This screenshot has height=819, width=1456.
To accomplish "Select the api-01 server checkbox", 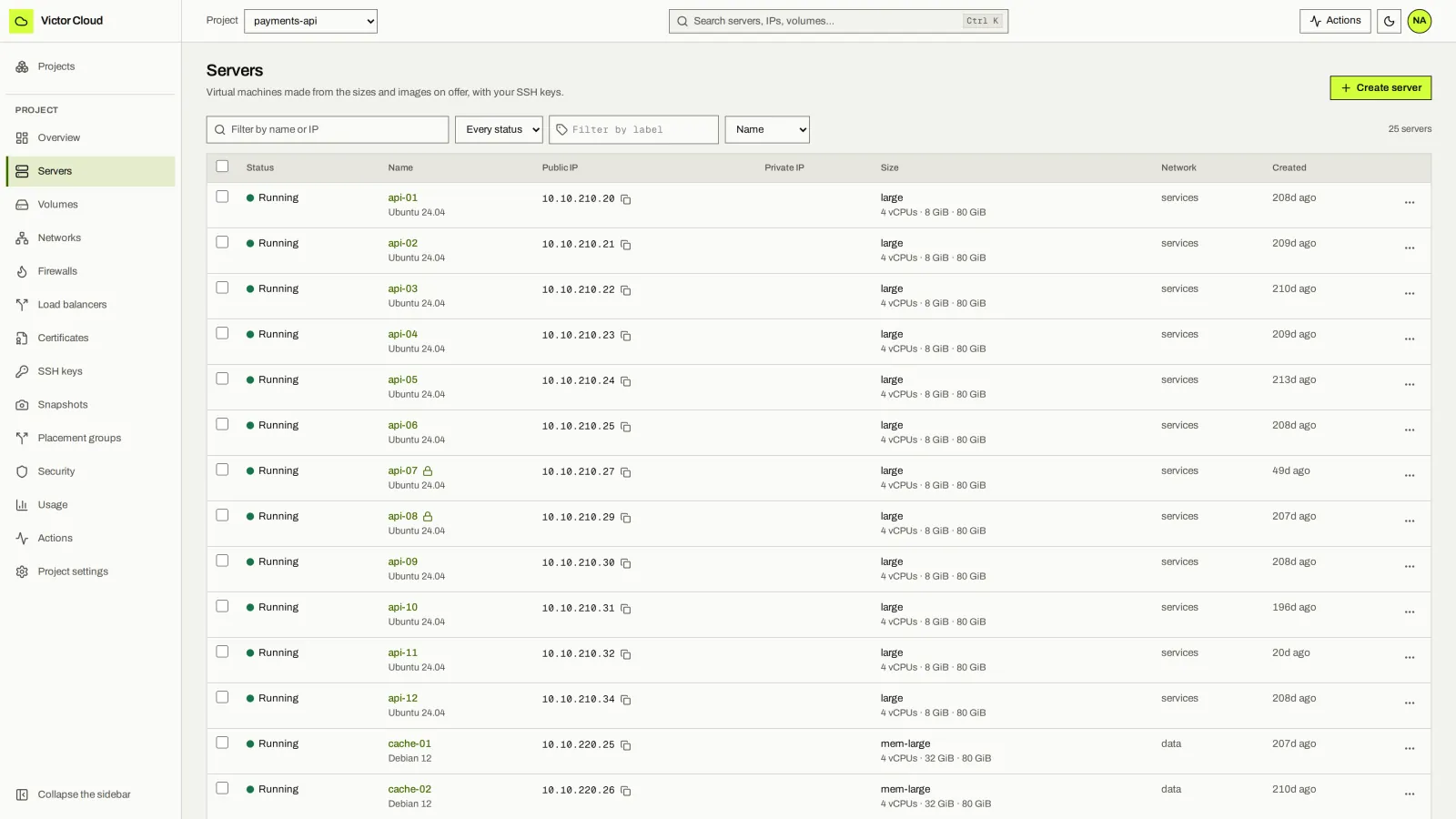I will click(222, 197).
